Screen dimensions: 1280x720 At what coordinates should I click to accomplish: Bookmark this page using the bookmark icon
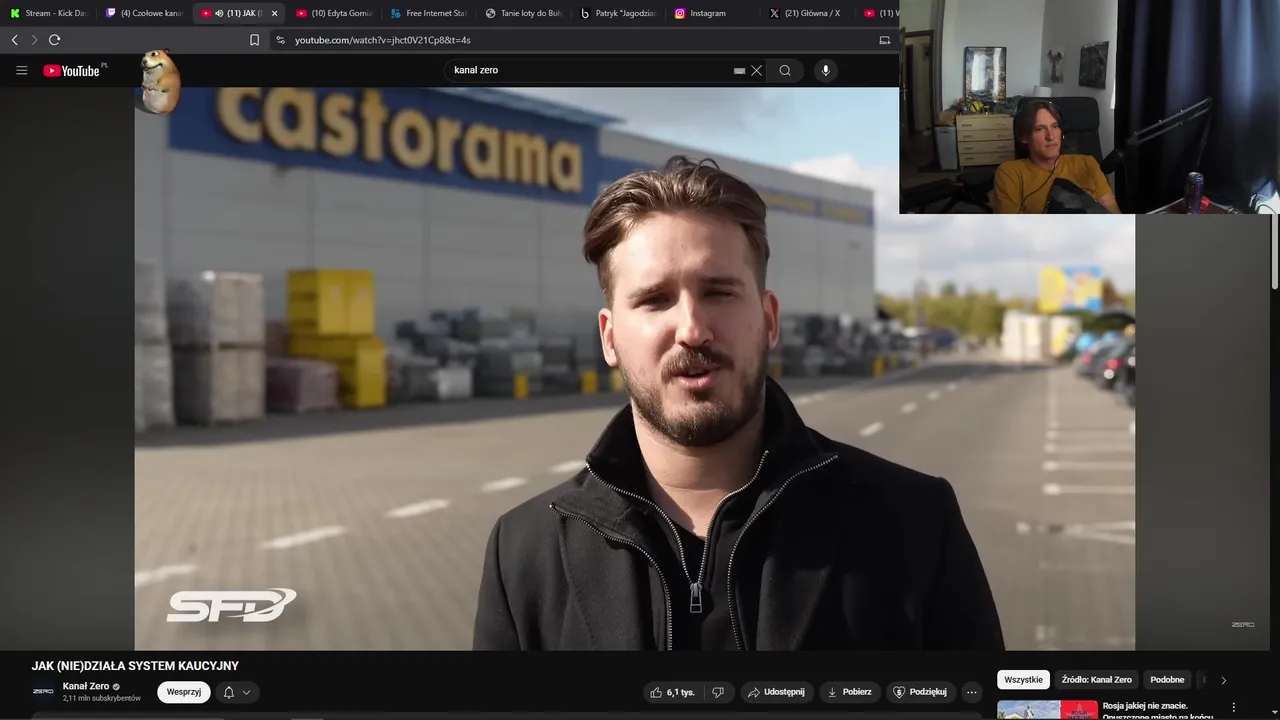coord(254,40)
